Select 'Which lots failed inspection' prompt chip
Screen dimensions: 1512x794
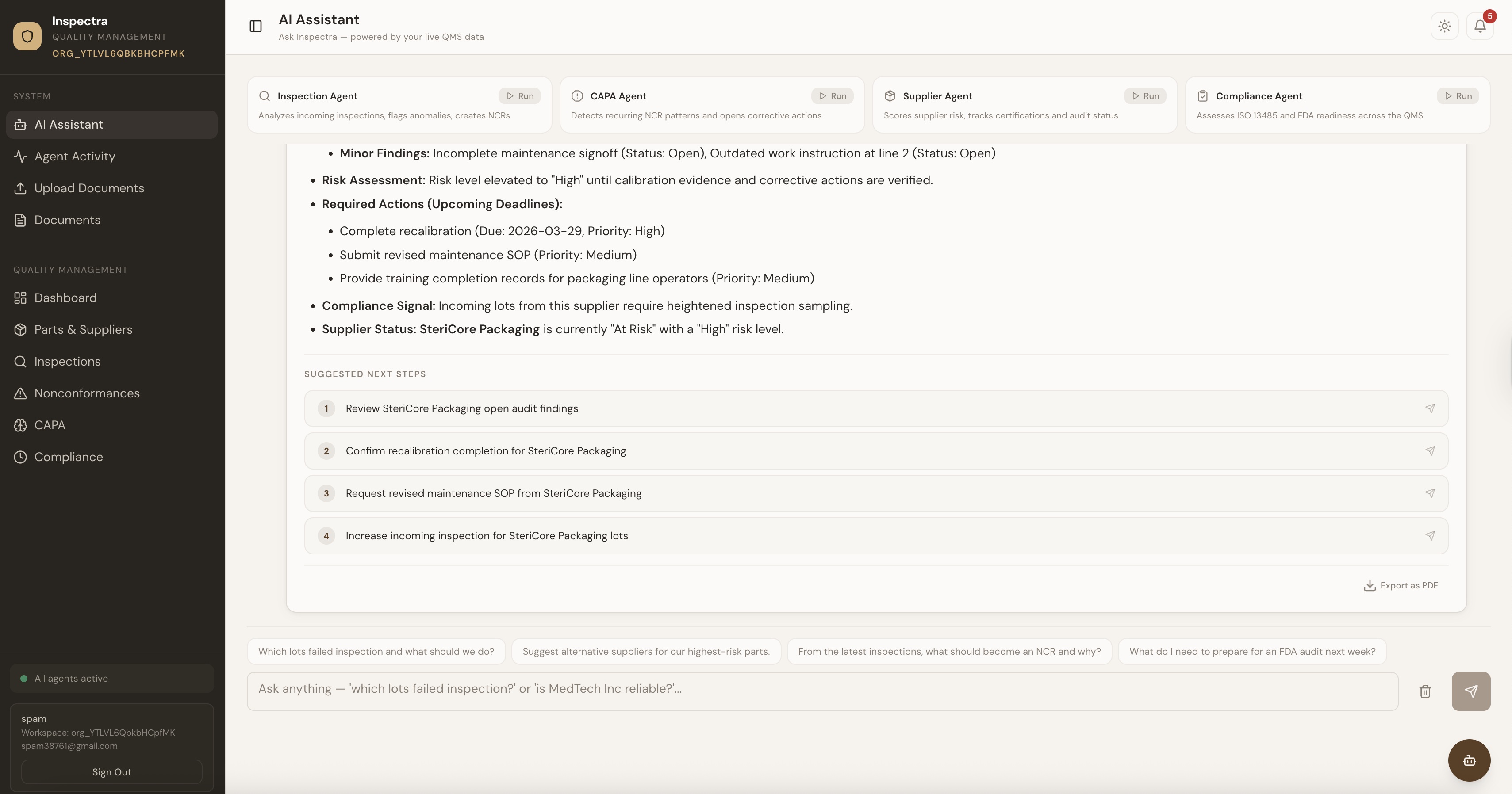point(376,652)
